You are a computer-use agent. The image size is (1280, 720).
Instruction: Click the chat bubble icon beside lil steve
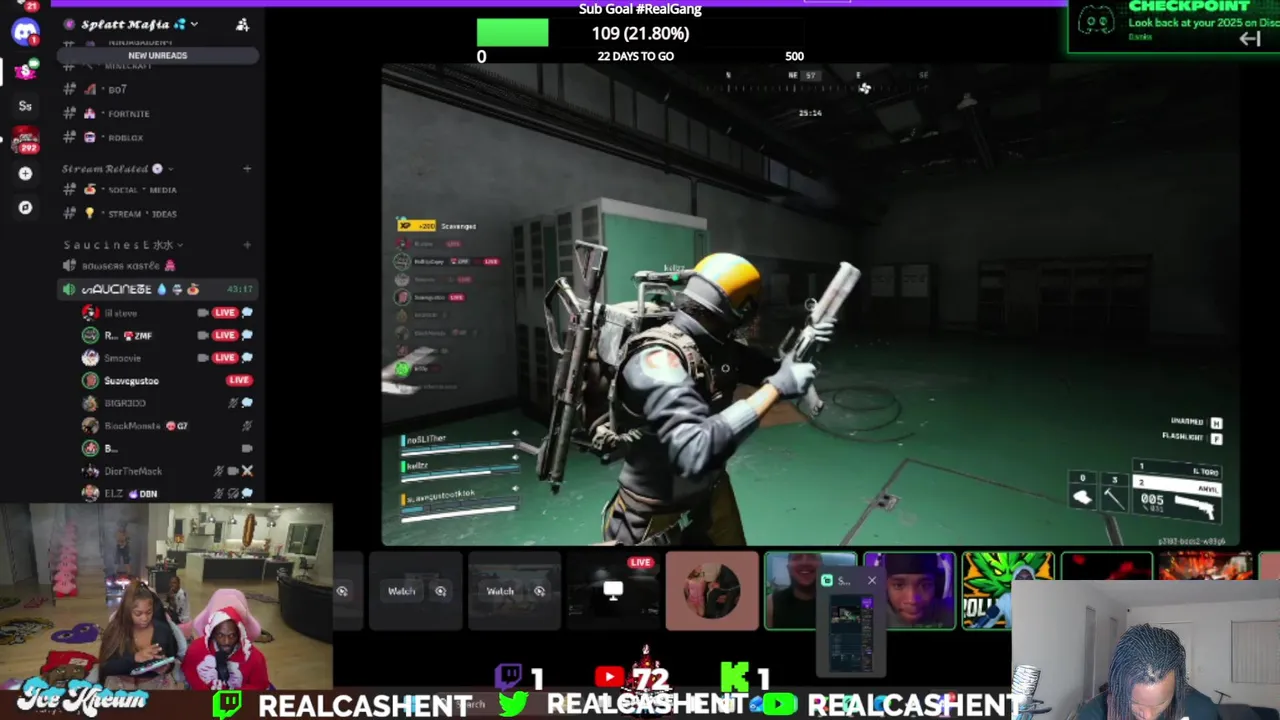(x=247, y=313)
